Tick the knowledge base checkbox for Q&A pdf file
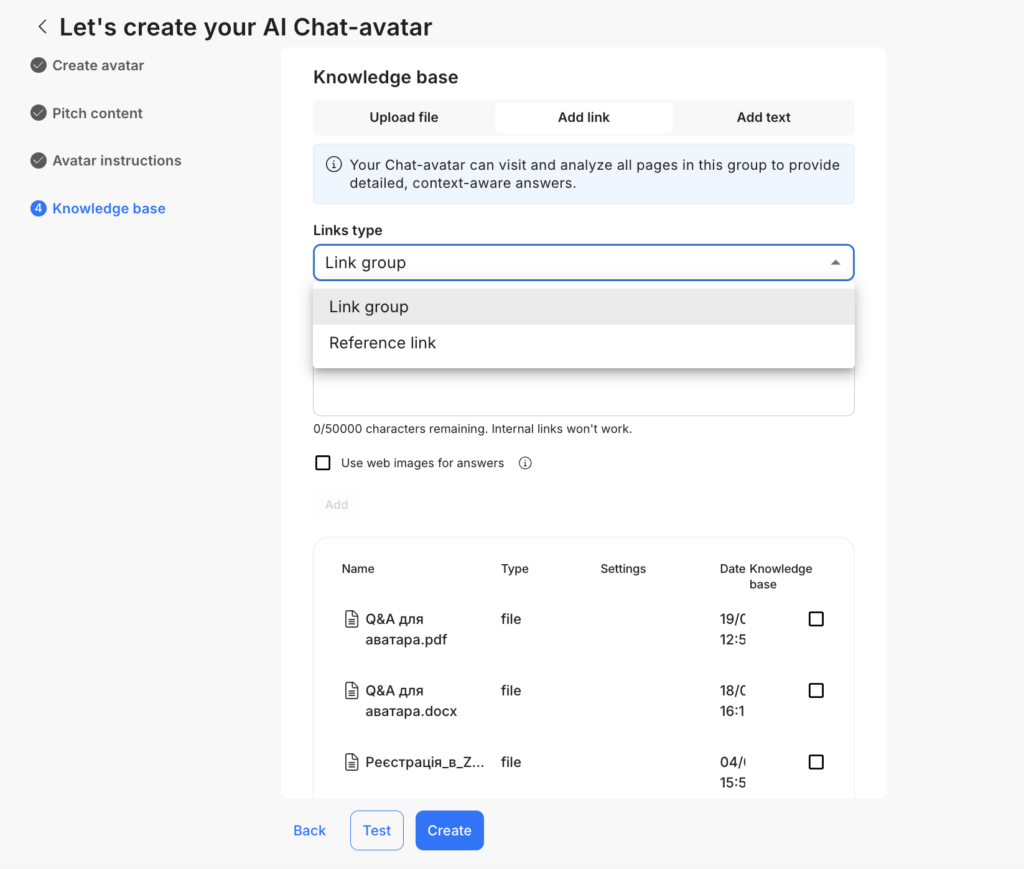The height and width of the screenshot is (869, 1024). (816, 619)
